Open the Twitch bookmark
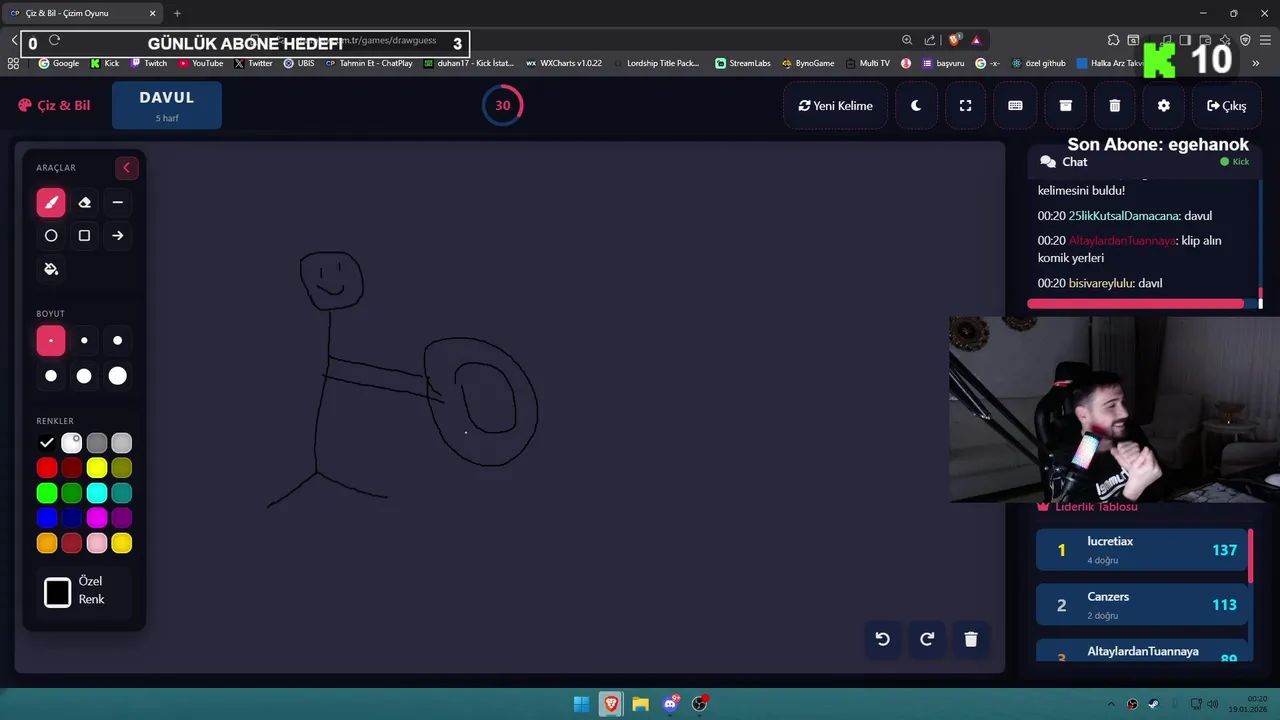1280x720 pixels. click(x=149, y=63)
